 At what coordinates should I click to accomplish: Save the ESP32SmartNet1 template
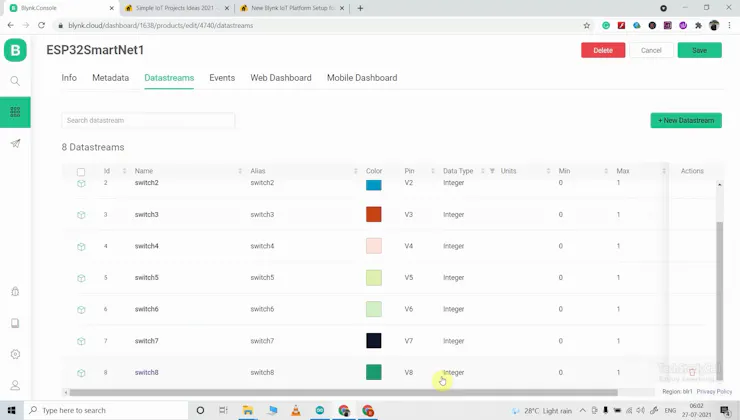(699, 50)
